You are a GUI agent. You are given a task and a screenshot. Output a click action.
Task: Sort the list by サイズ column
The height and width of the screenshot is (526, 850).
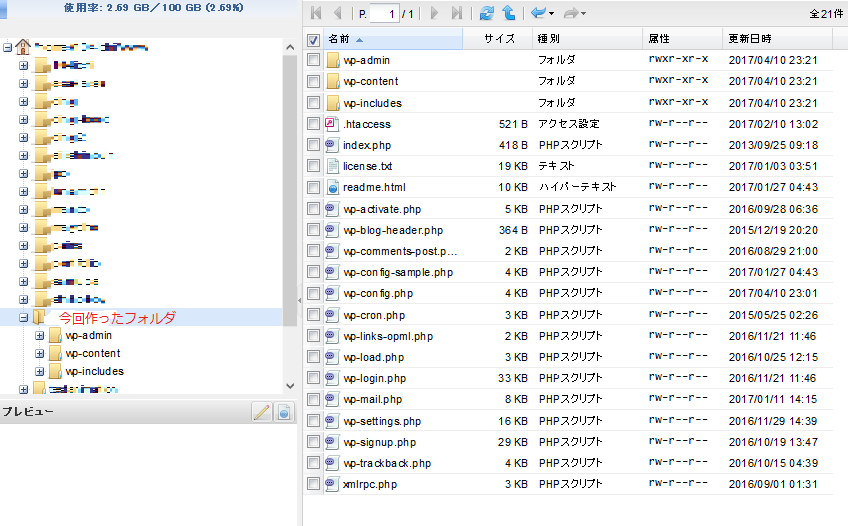pyautogui.click(x=499, y=39)
